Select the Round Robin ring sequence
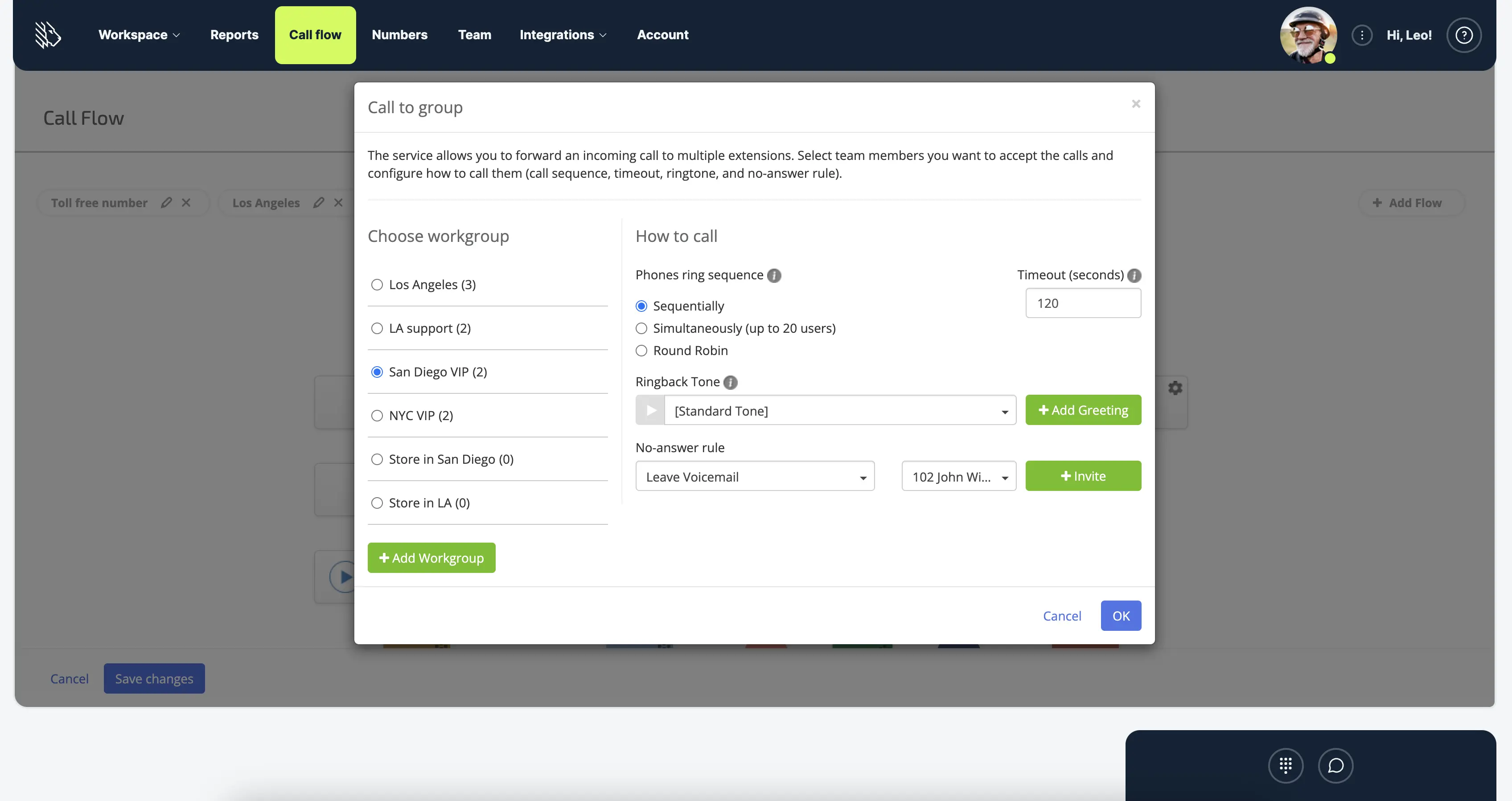Image resolution: width=1512 pixels, height=801 pixels. pos(641,350)
